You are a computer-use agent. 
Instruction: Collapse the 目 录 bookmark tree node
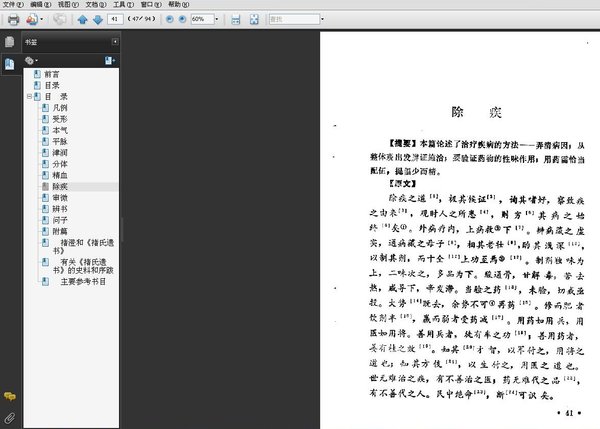pyautogui.click(x=30, y=96)
